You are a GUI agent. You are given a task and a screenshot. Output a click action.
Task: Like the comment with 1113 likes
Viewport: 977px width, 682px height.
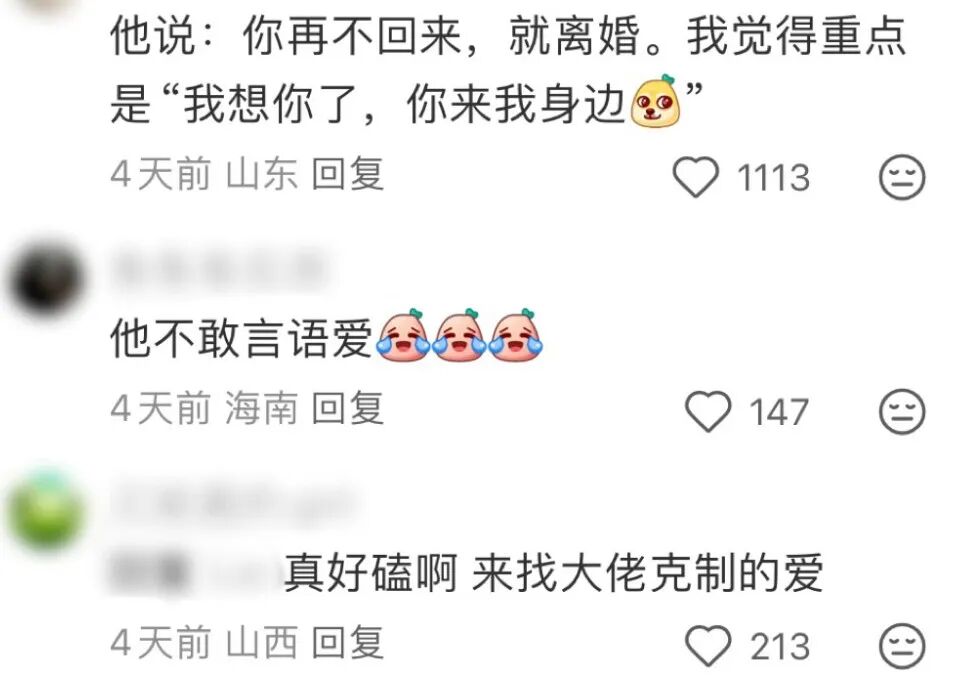(x=695, y=177)
